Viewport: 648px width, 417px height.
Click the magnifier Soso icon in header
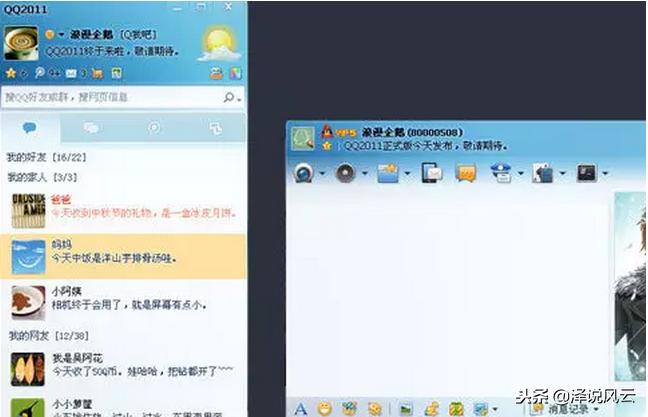tap(40, 73)
